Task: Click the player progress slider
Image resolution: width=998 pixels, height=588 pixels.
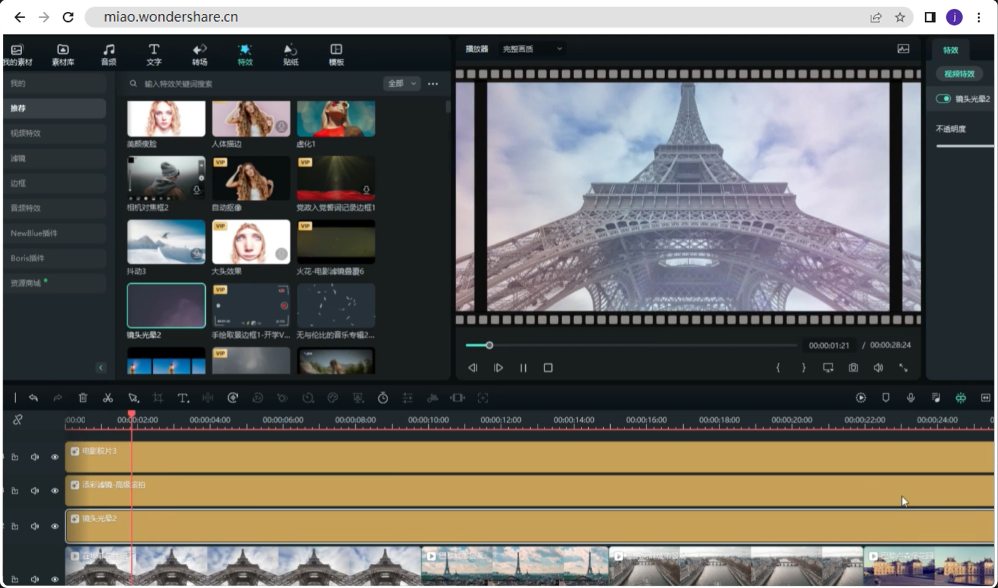Action: tap(631, 346)
